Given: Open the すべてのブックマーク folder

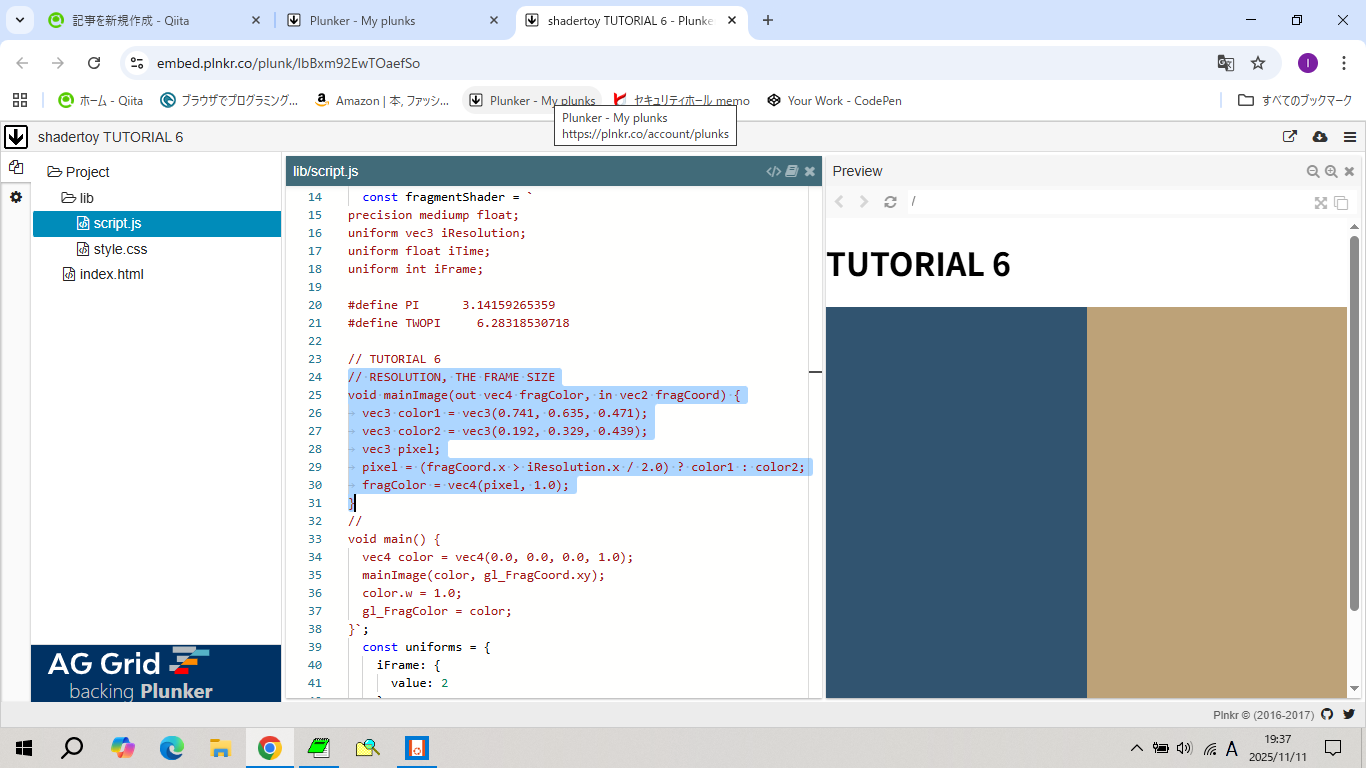Looking at the screenshot, I should click(1295, 100).
